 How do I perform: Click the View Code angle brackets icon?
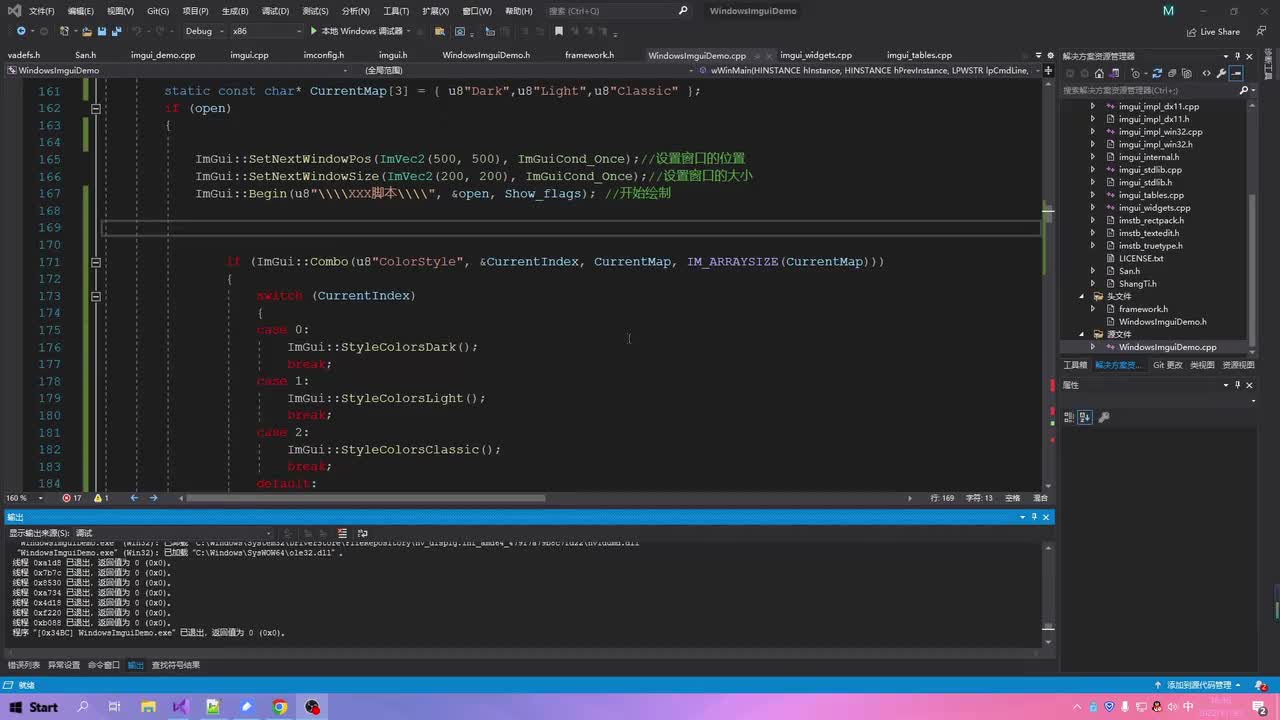[1206, 73]
